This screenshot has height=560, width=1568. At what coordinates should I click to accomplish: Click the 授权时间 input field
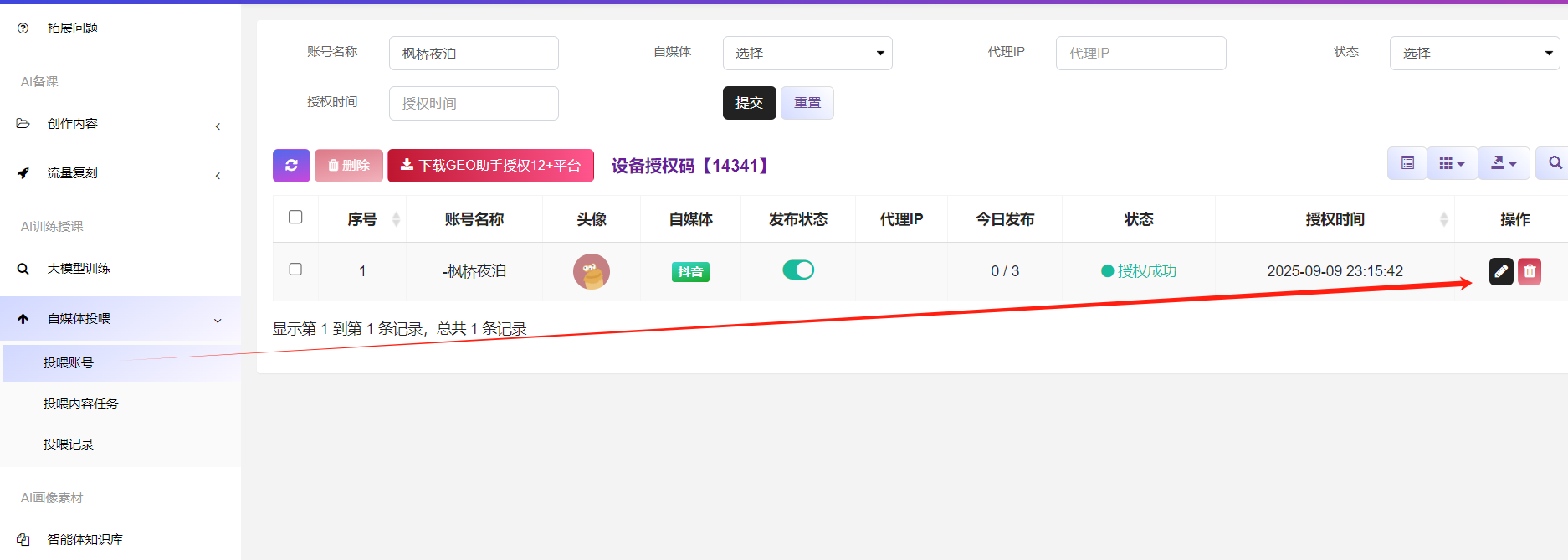[x=474, y=104]
